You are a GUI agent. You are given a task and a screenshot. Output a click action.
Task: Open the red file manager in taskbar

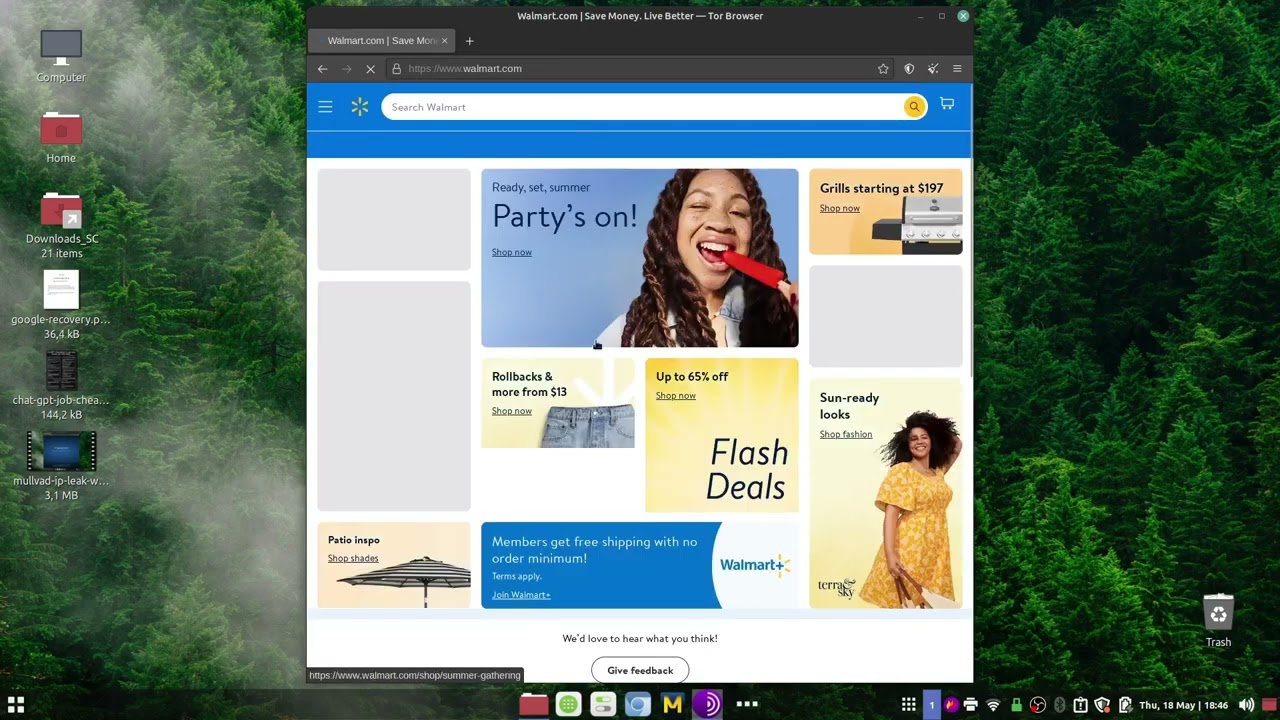click(x=534, y=705)
